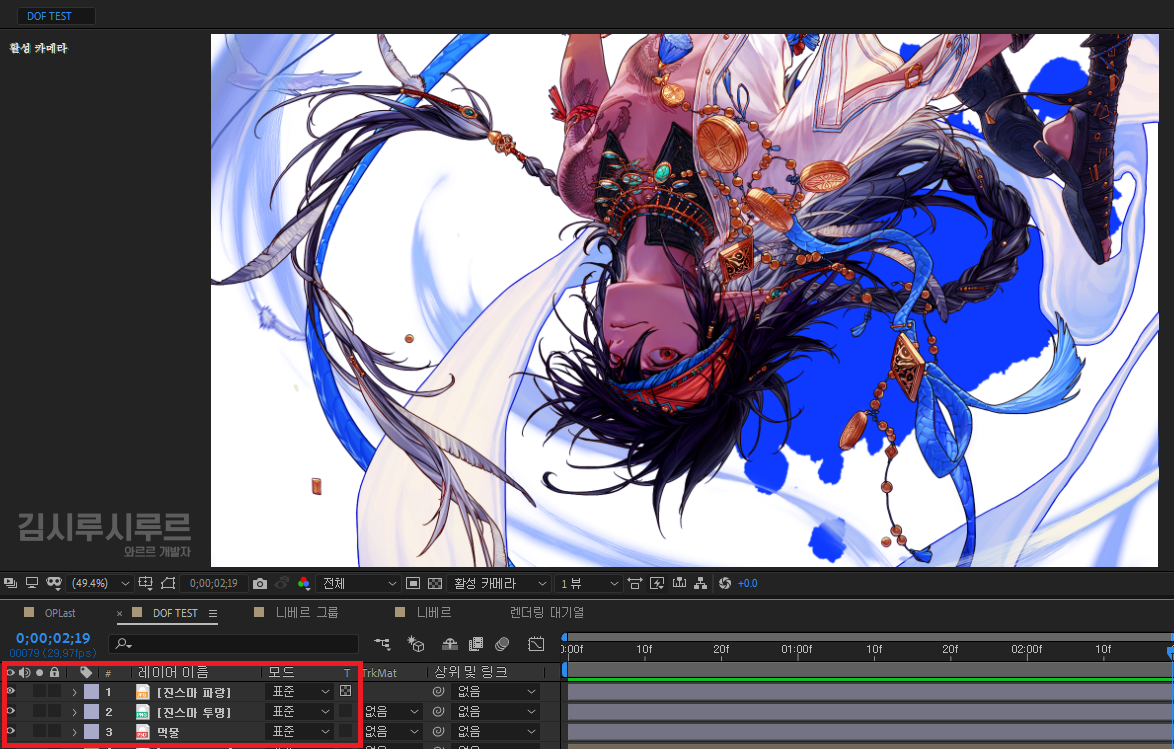
Task: Expand the 진스마 투명 layer properties
Action: tap(74, 712)
